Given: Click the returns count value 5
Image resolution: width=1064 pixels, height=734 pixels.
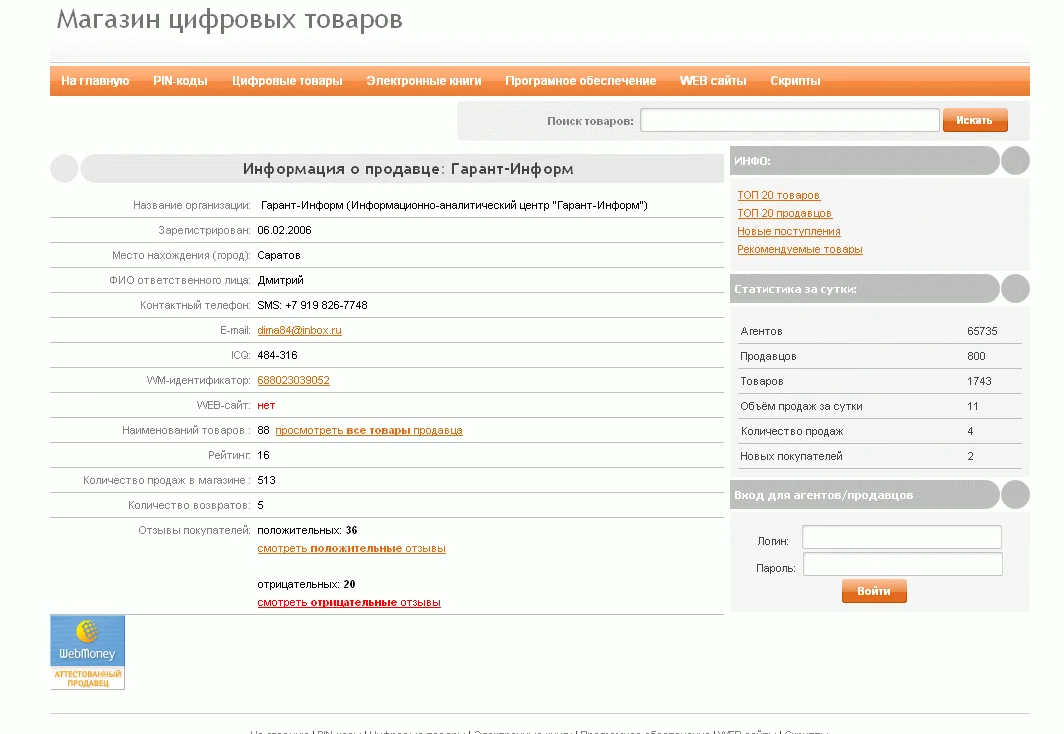Looking at the screenshot, I should pos(261,505).
